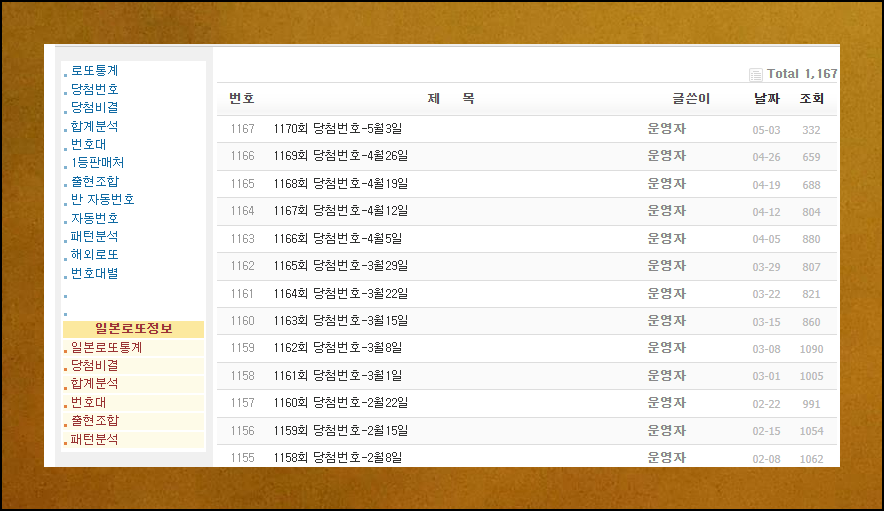Open 해외로또 in the sidebar
The width and height of the screenshot is (884, 511).
point(94,254)
